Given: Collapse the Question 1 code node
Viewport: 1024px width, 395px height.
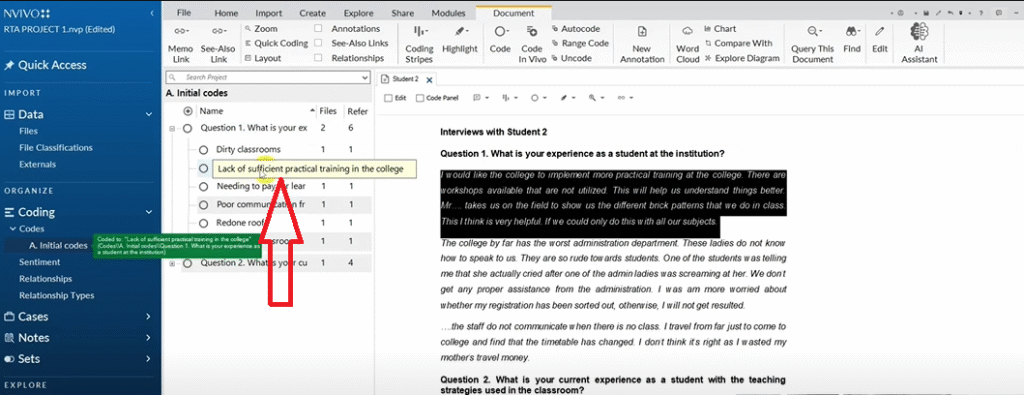Looking at the screenshot, I should tap(172, 129).
